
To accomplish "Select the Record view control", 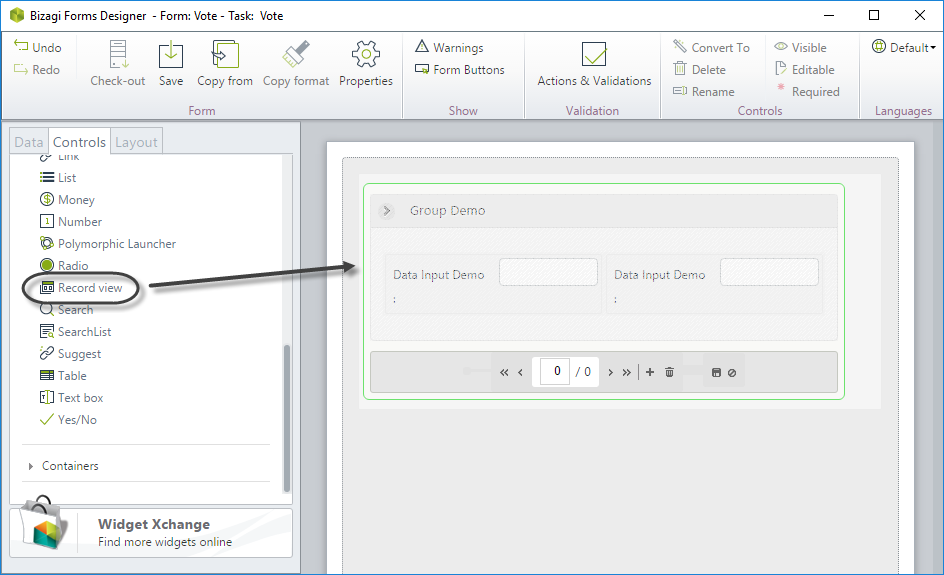I will pyautogui.click(x=81, y=288).
